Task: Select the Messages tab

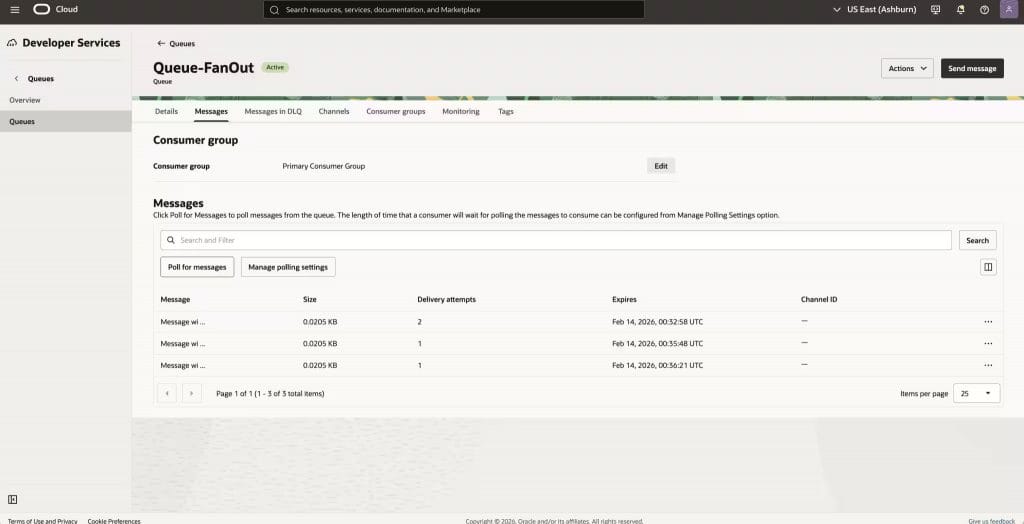Action: click(211, 112)
